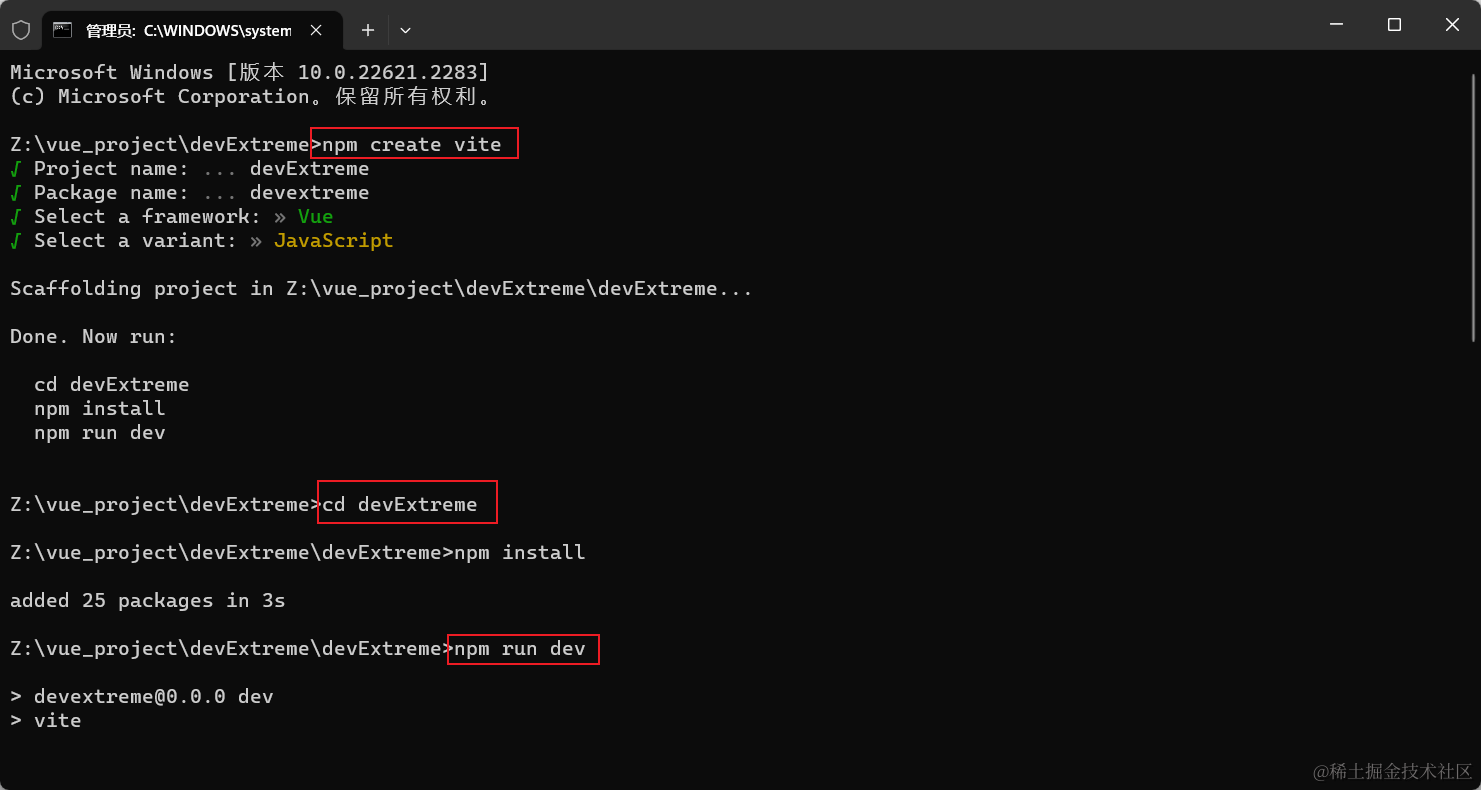The image size is (1481, 790).
Task: Maximize the terminal window
Action: pyautogui.click(x=1394, y=25)
